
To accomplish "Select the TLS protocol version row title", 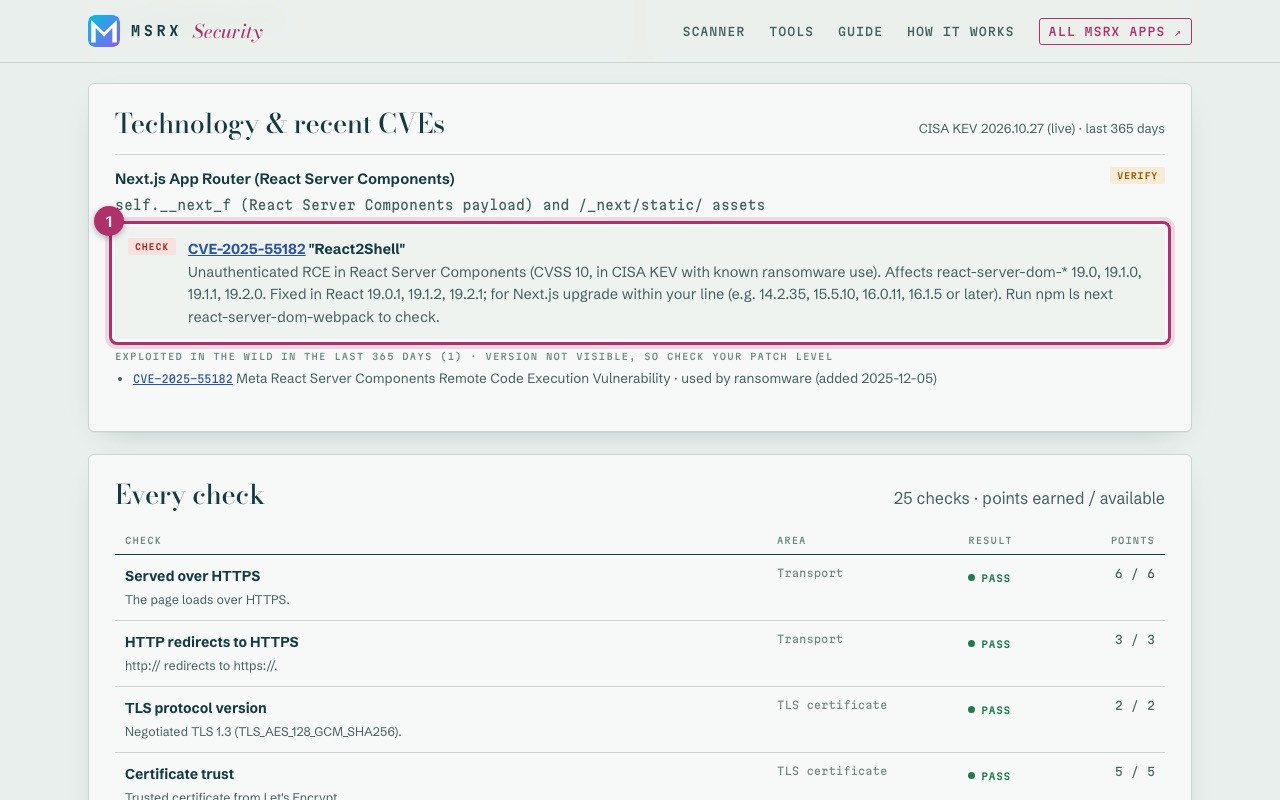I will [x=196, y=708].
